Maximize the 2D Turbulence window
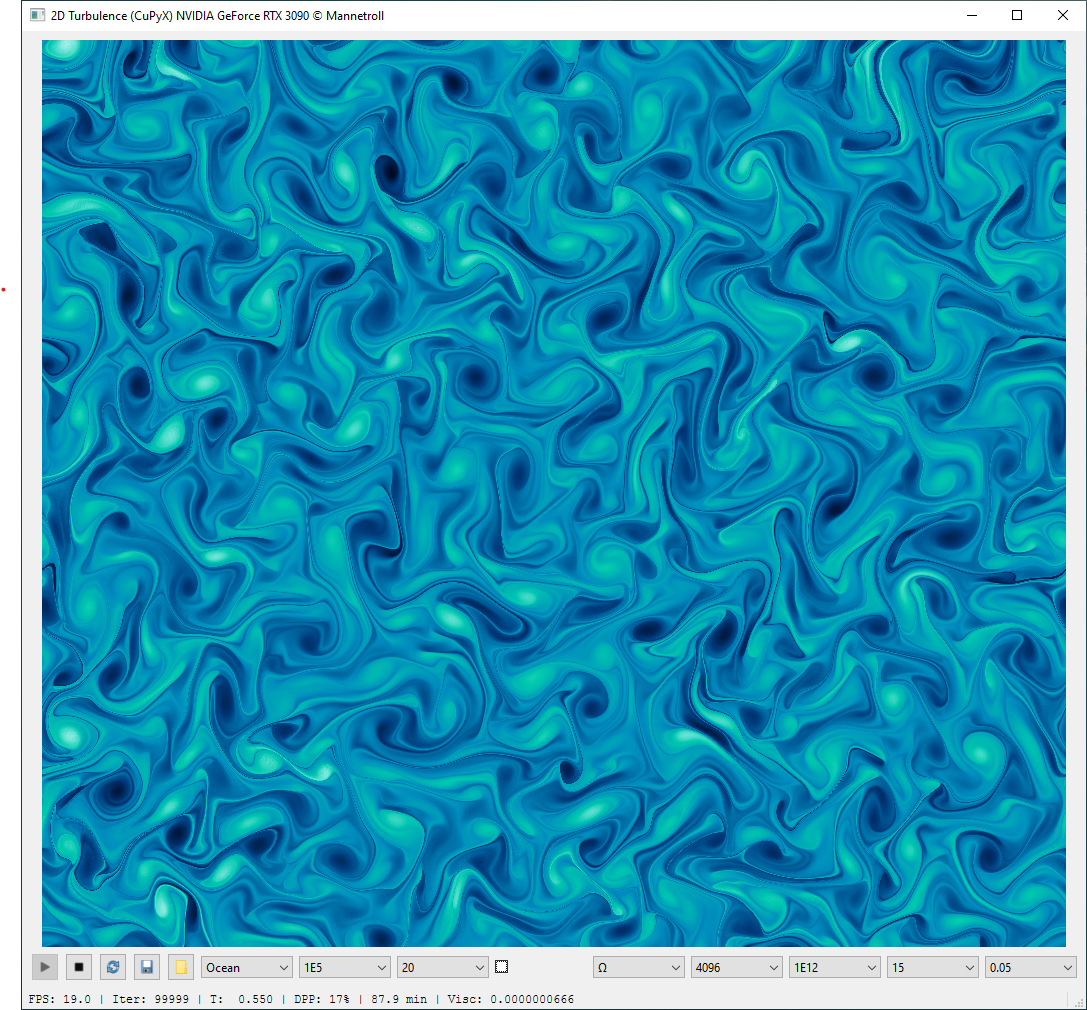This screenshot has width=1087, height=1010. click(1017, 15)
